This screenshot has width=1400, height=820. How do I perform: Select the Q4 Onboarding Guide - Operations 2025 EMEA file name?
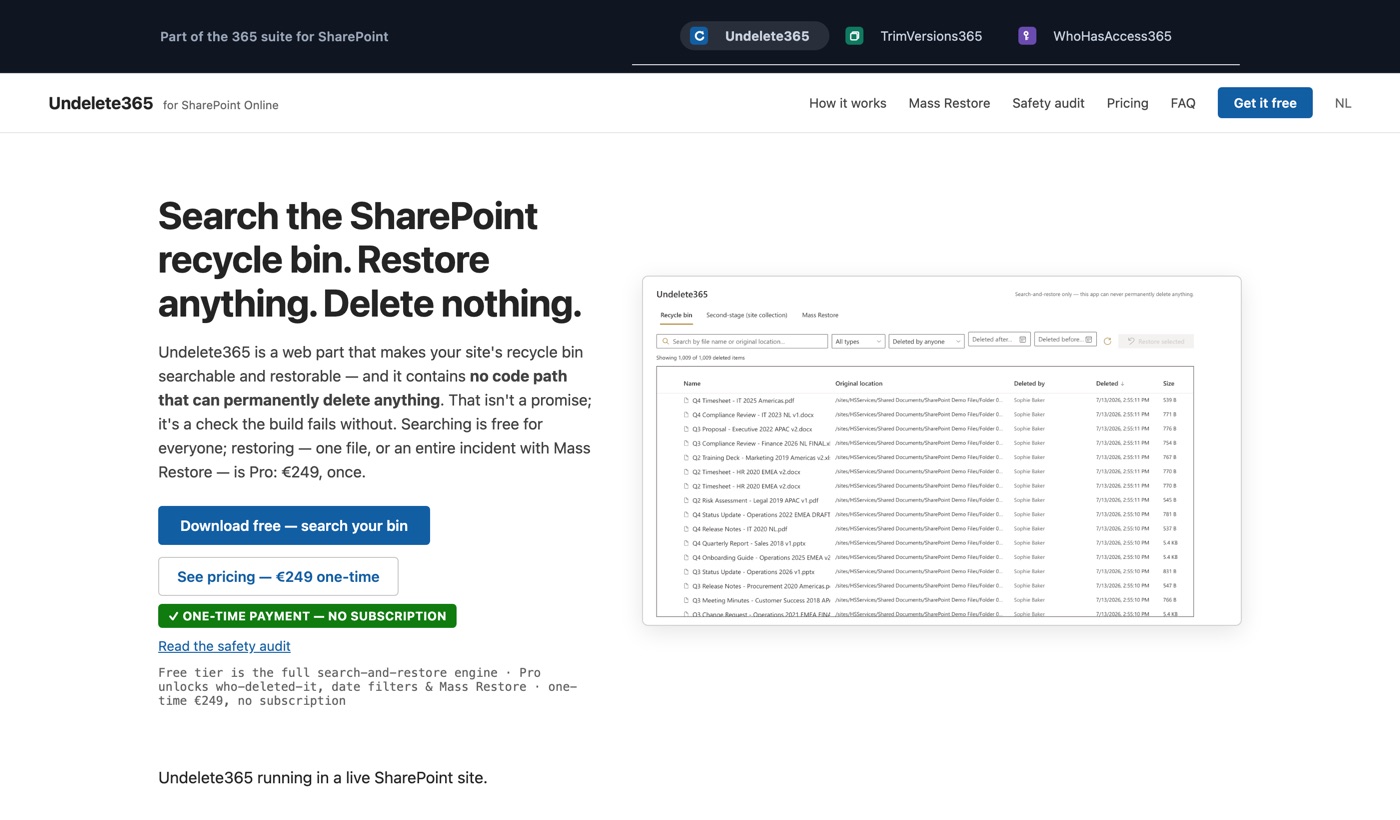tap(761, 558)
